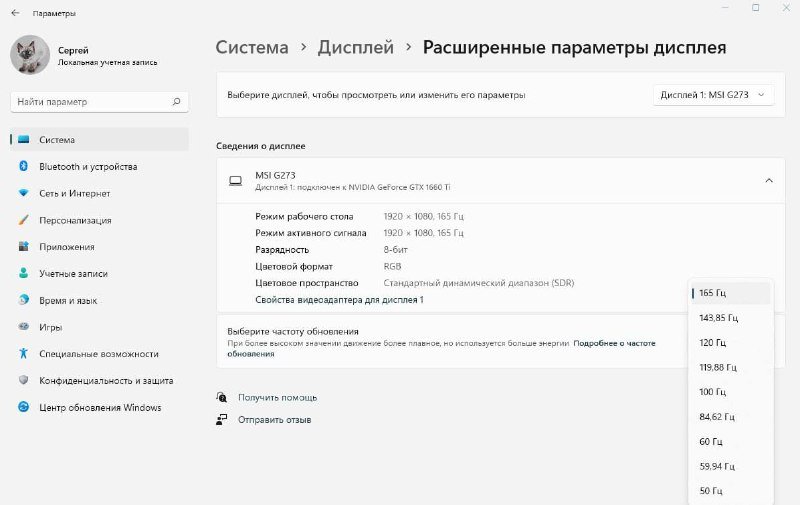Click Отправить отзыв link
Image resolution: width=800 pixels, height=505 pixels.
(274, 420)
